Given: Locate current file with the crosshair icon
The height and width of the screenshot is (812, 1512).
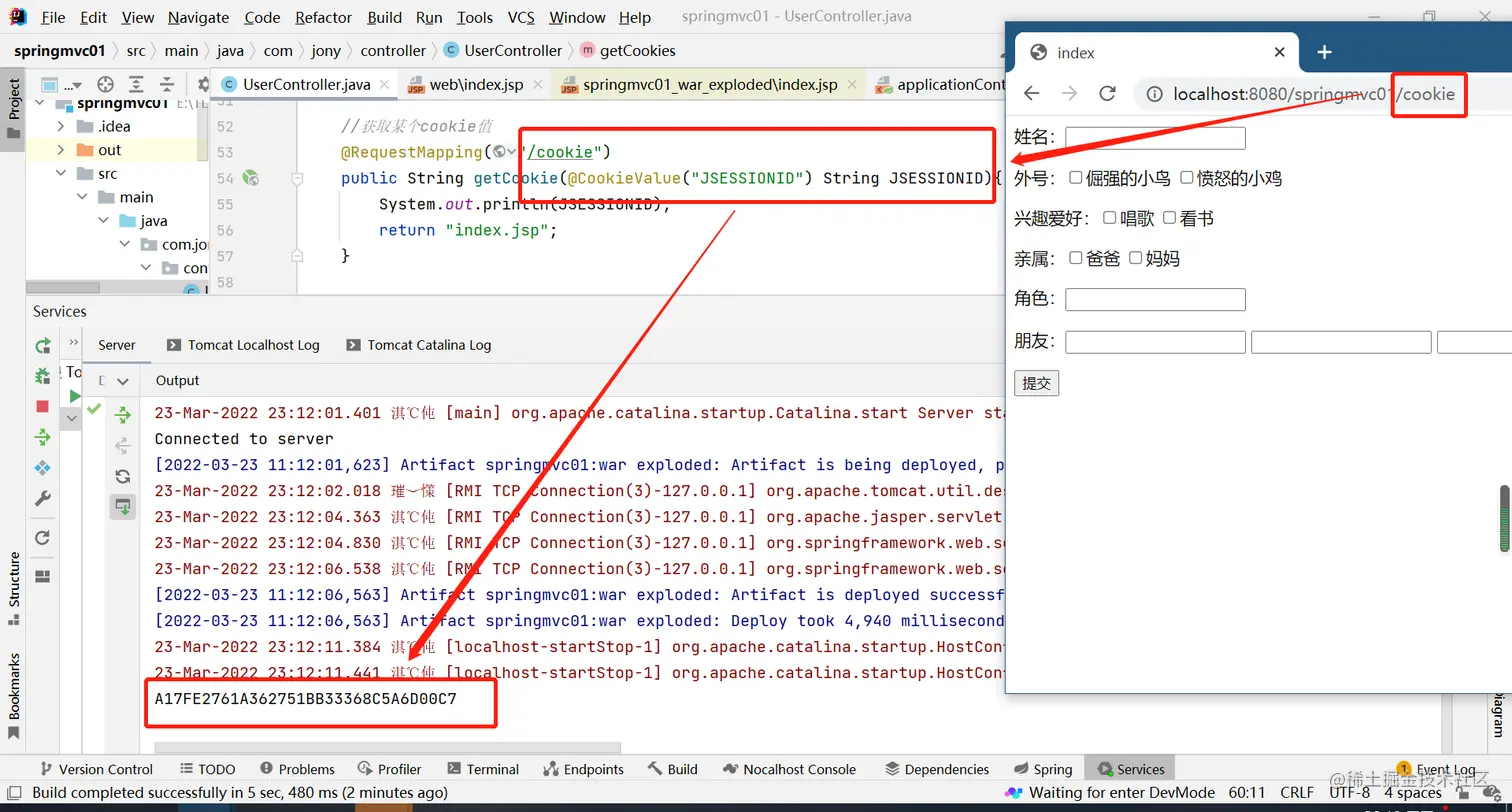Looking at the screenshot, I should tap(105, 84).
